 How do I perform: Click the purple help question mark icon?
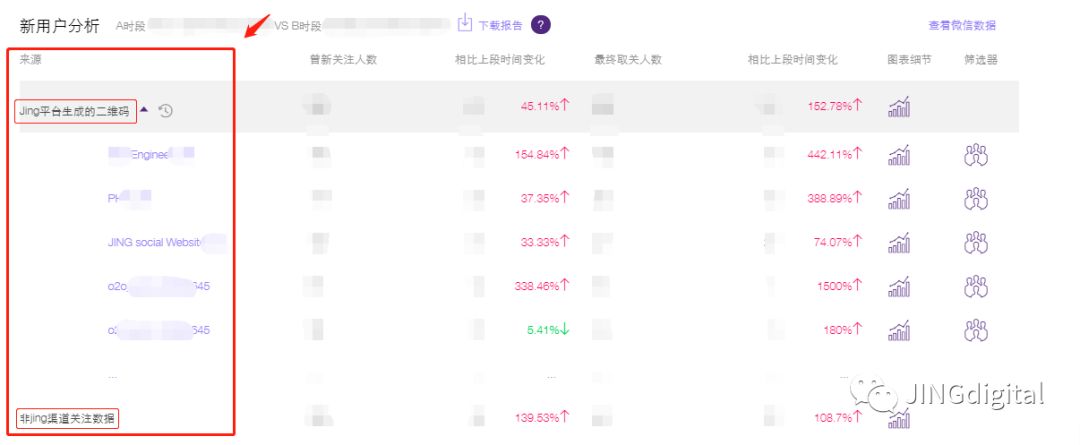[541, 25]
